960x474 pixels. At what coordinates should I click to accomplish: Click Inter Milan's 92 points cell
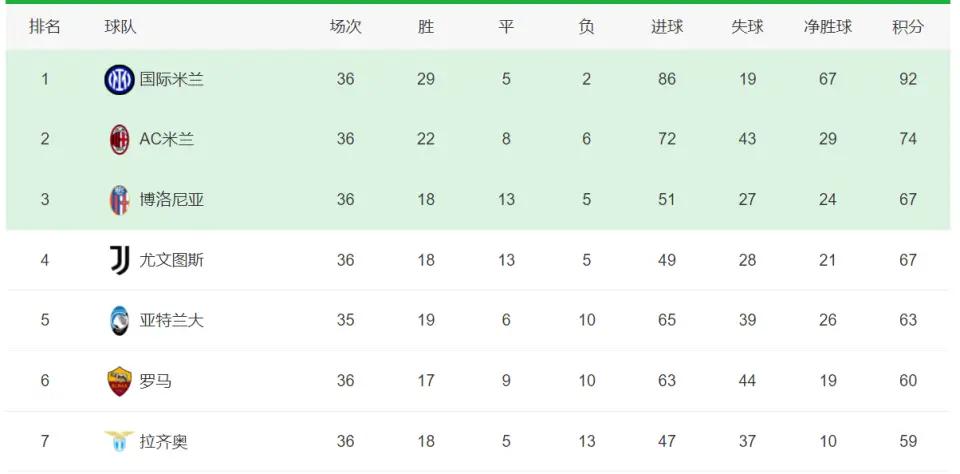click(x=908, y=80)
